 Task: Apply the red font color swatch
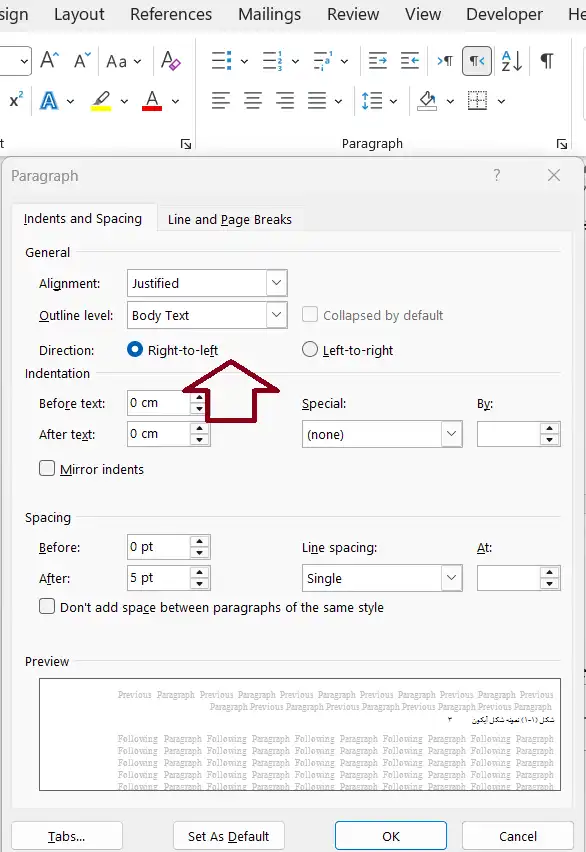click(152, 101)
